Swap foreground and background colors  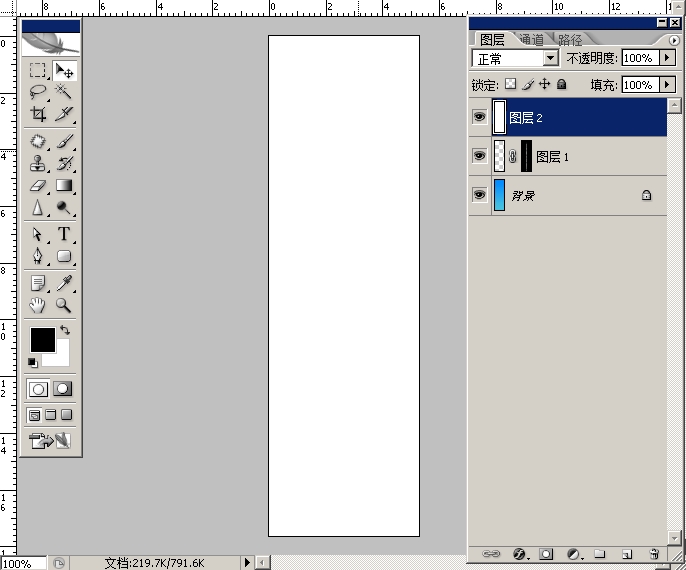(x=65, y=330)
